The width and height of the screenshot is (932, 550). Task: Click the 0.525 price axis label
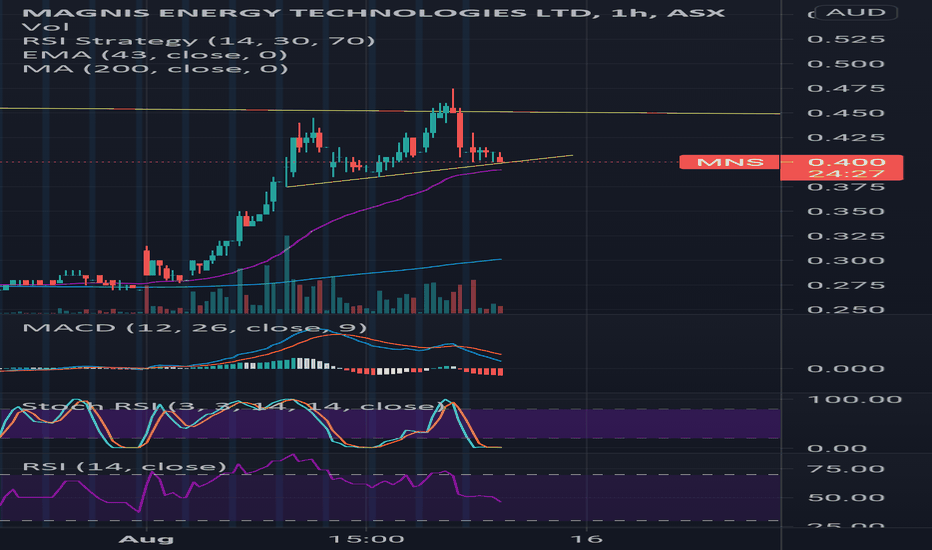846,39
